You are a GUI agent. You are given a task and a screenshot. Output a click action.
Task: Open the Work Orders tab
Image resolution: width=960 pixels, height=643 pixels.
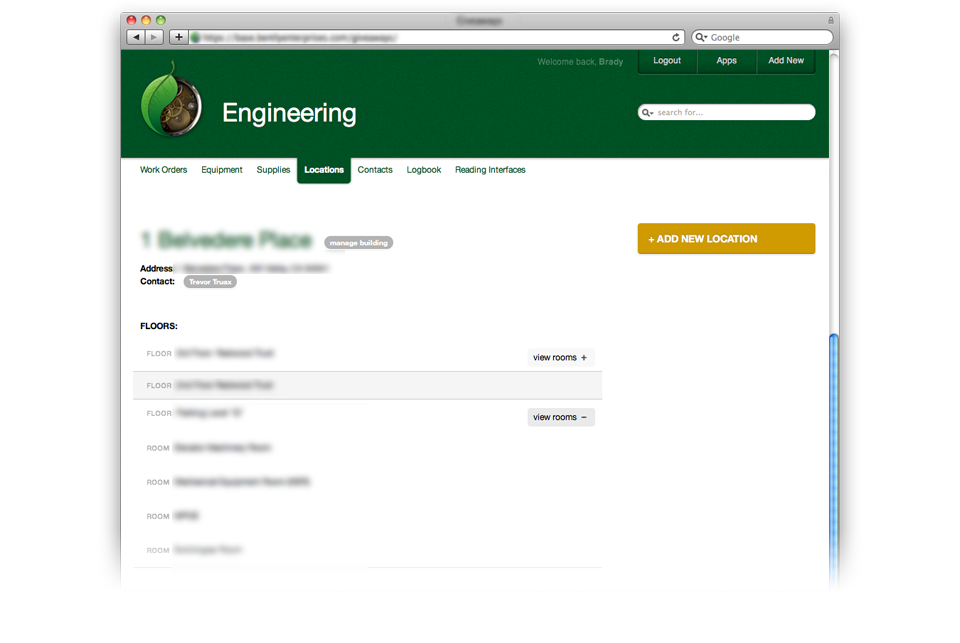[x=163, y=170]
